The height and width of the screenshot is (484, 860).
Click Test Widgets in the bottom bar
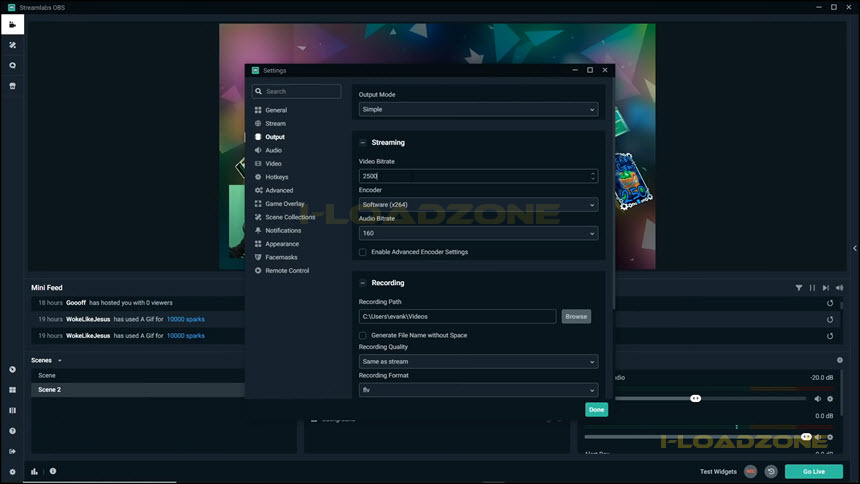pyautogui.click(x=718, y=471)
